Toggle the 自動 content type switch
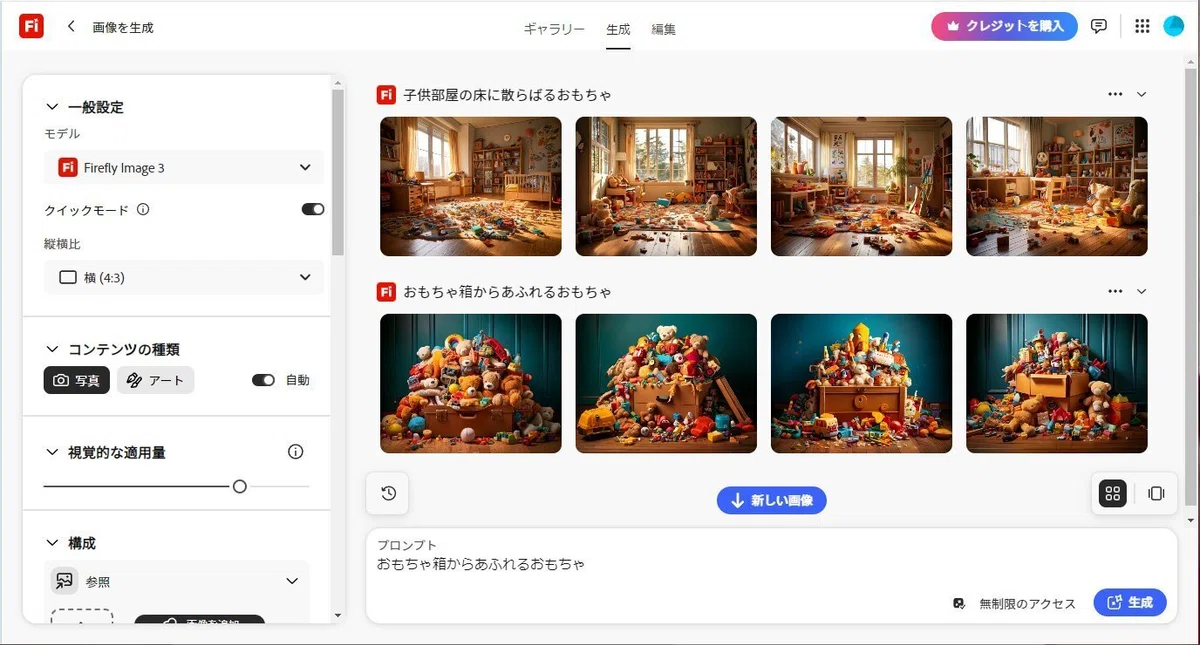Image resolution: width=1200 pixels, height=645 pixels. click(x=263, y=380)
